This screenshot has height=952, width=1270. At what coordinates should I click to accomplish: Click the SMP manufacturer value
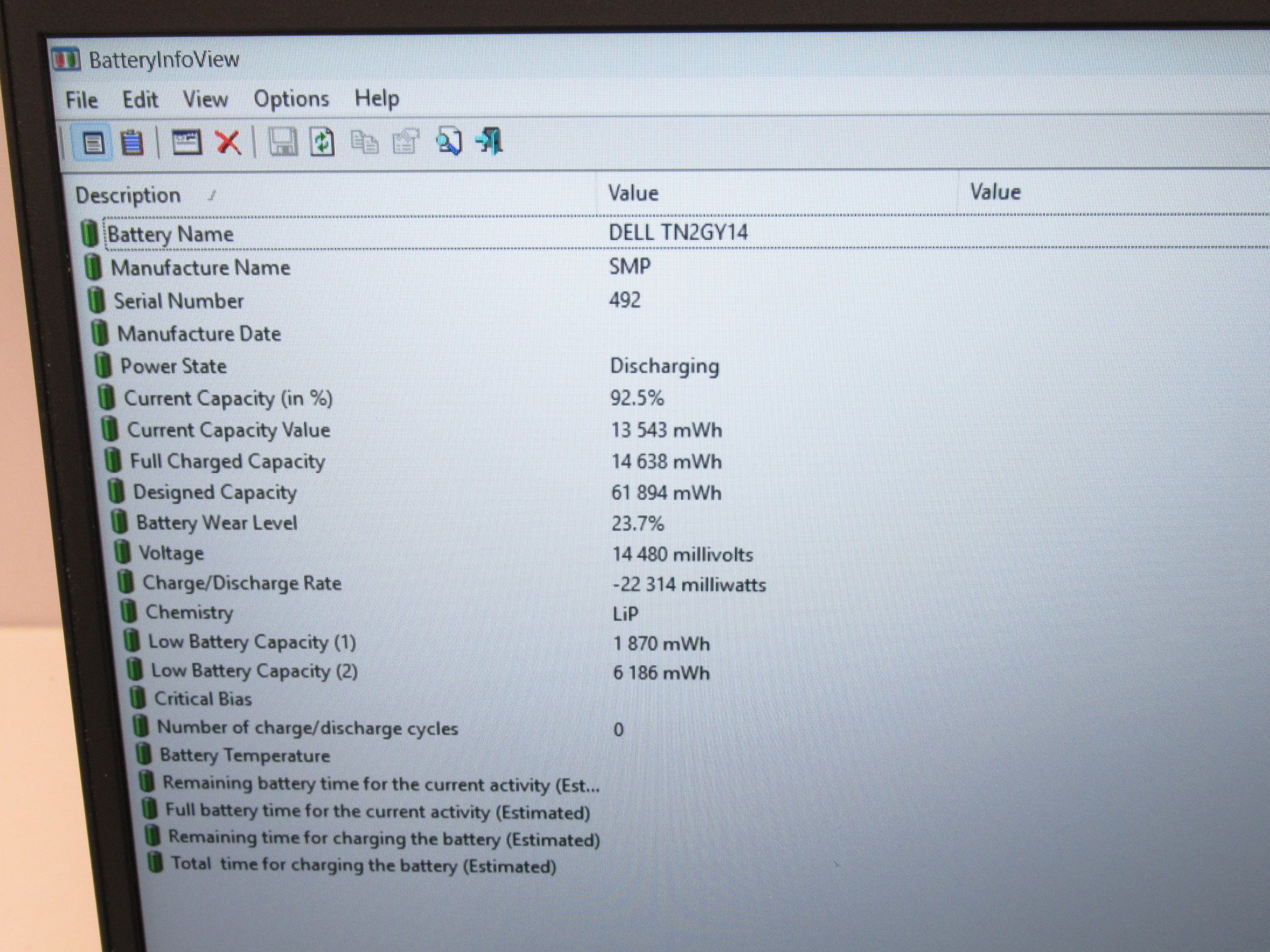630,267
